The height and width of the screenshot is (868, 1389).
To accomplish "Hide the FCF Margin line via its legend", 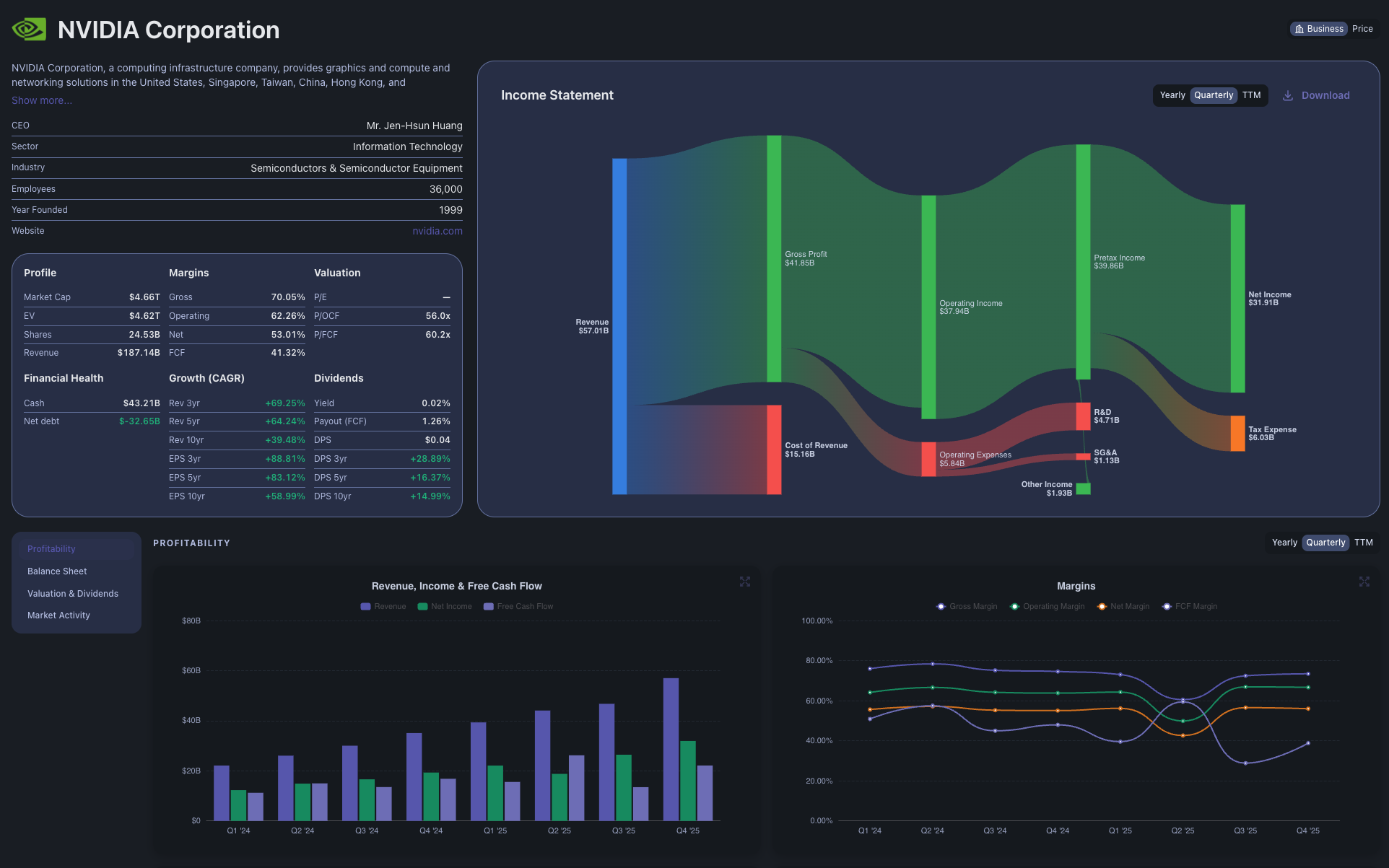I will click(1190, 606).
